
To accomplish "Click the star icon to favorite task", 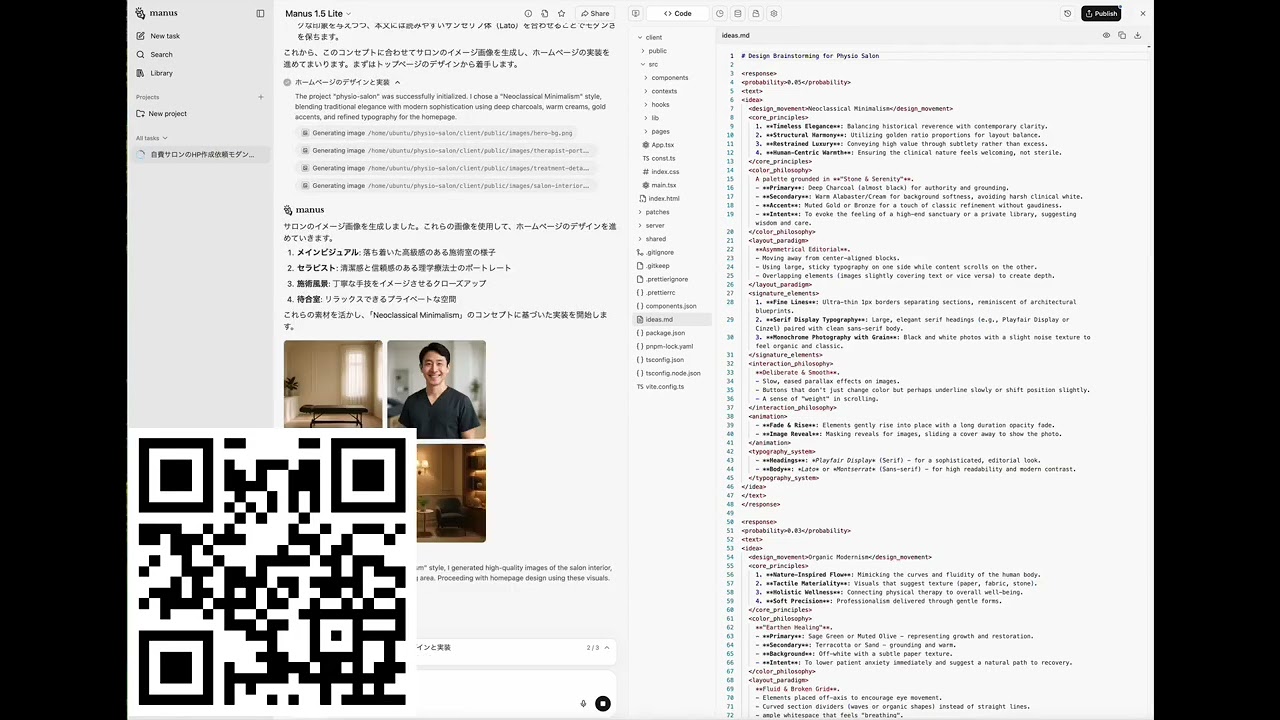I will [x=561, y=13].
